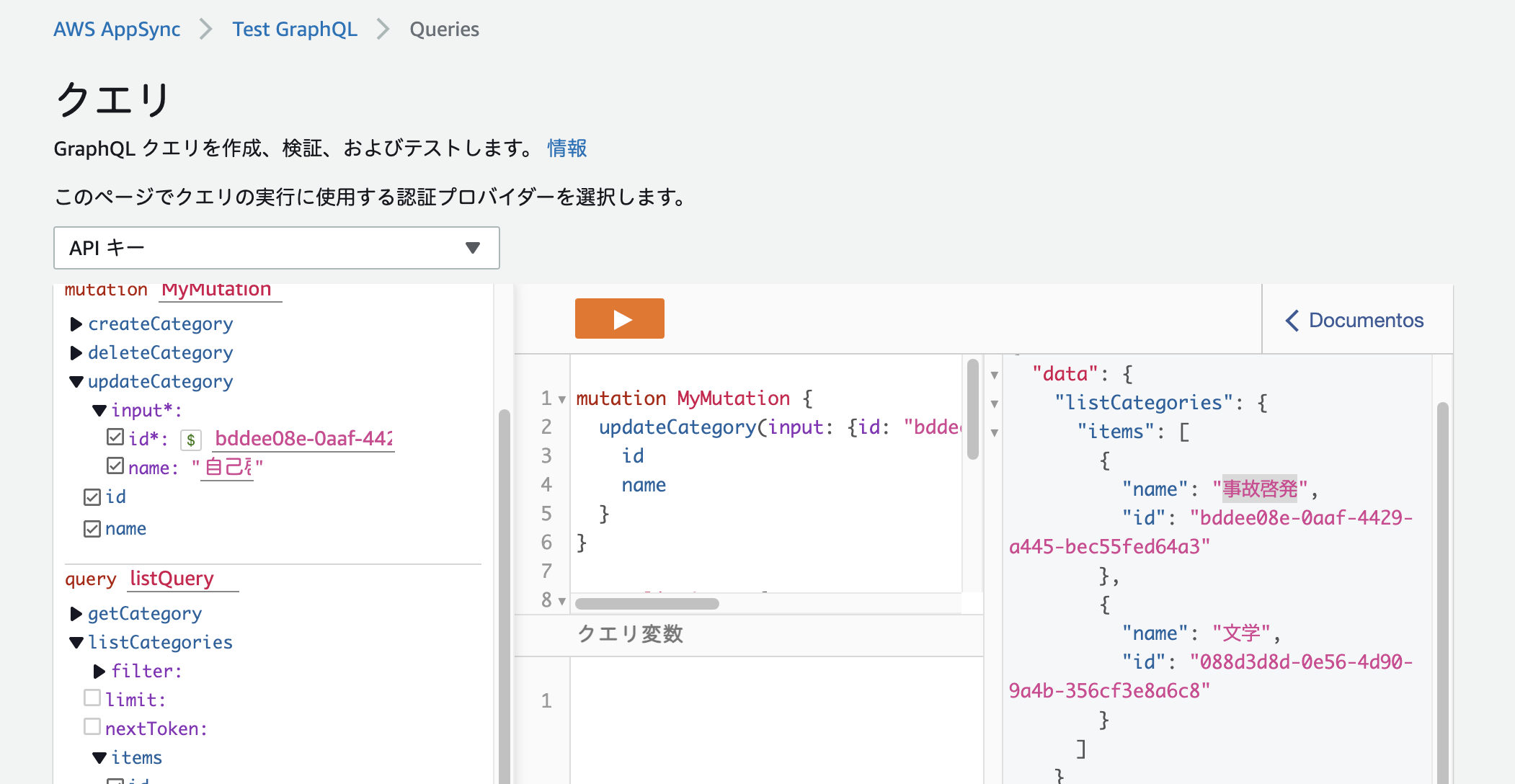Click the result id "bddee08e-0aaf-4429-
1515x784 pixels.
coord(1302,517)
